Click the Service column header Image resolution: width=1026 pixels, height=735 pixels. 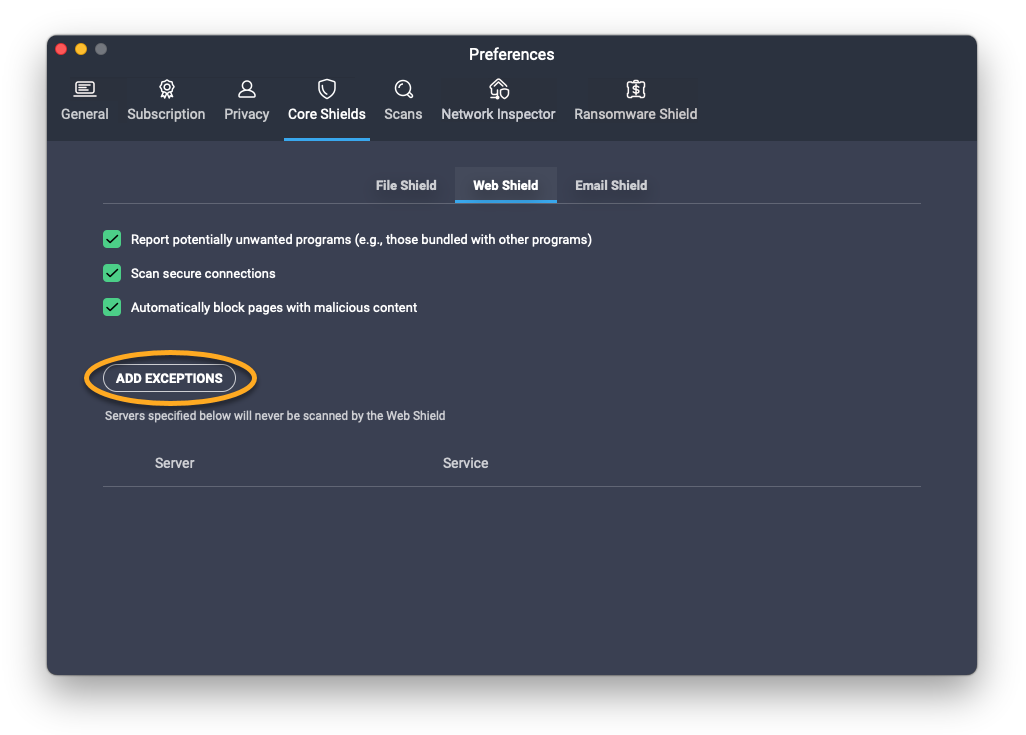click(x=465, y=463)
